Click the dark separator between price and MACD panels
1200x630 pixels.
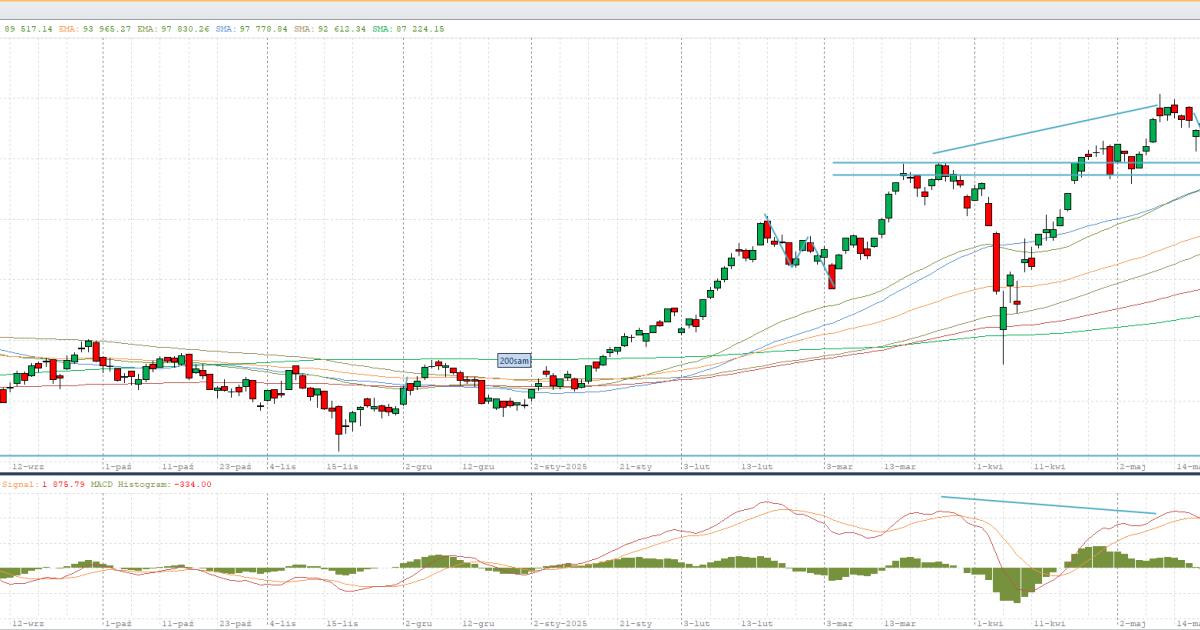coord(600,474)
